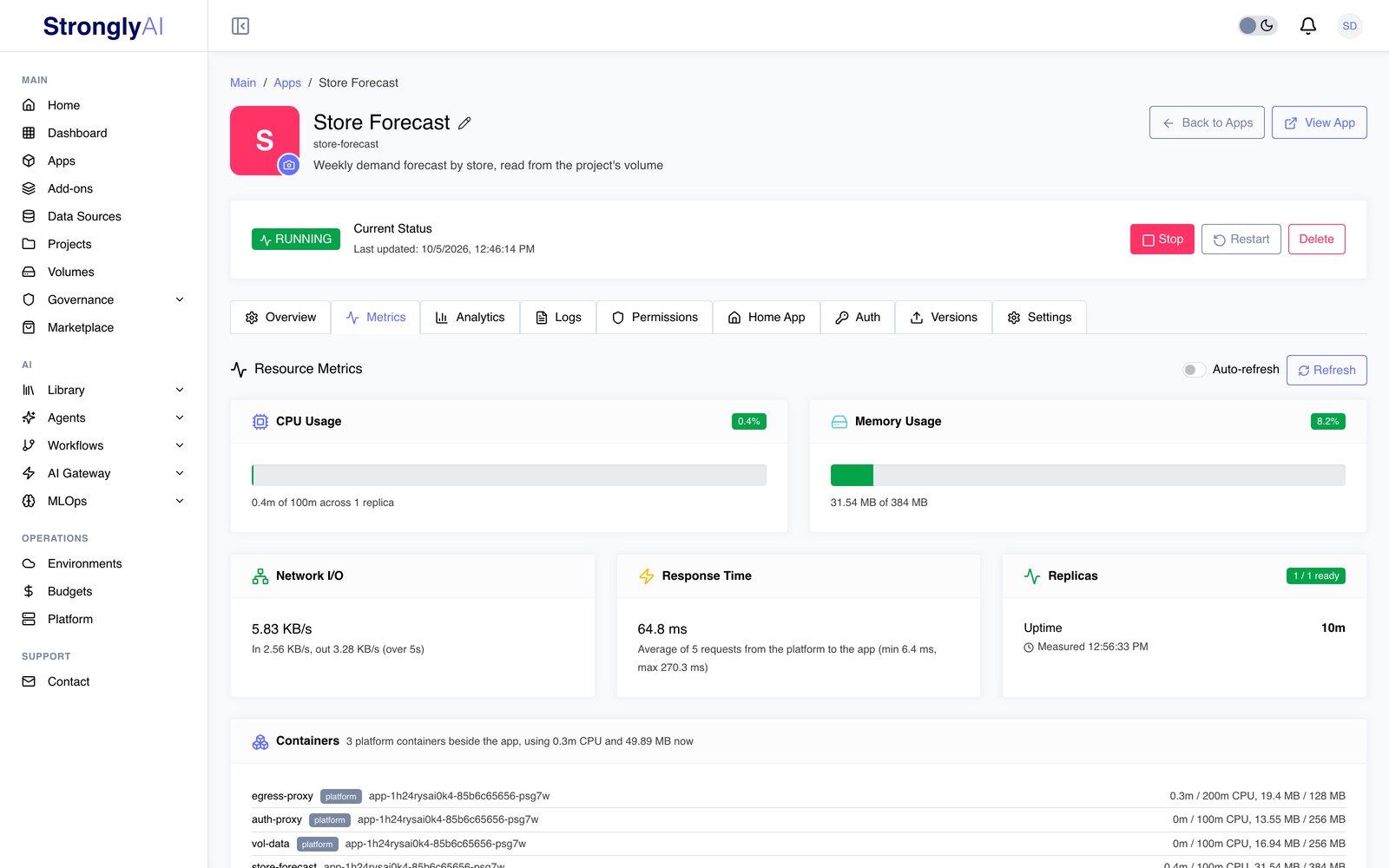Change app image via camera badge
Image resolution: width=1389 pixels, height=868 pixels.
click(289, 165)
